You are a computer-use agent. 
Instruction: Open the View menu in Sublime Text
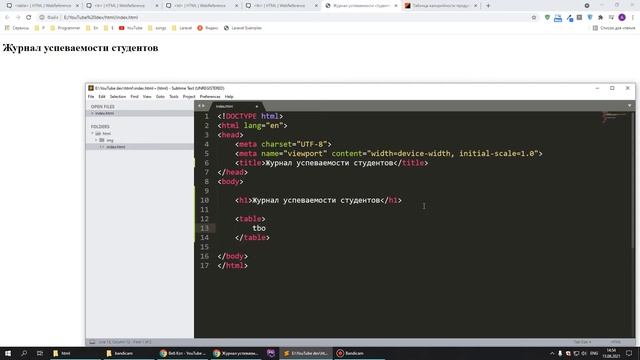point(147,97)
